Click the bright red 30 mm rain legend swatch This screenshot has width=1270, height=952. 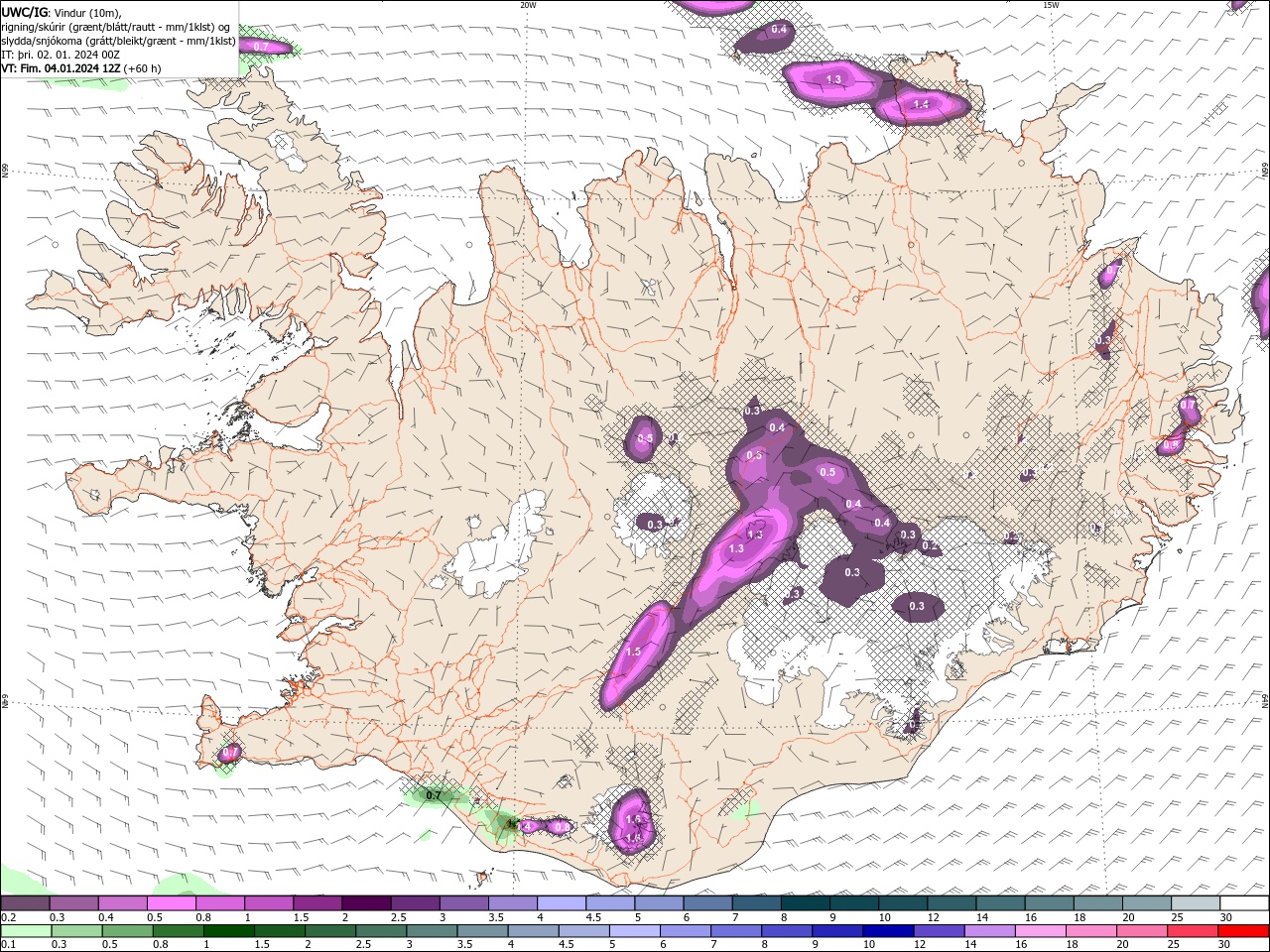click(1244, 931)
